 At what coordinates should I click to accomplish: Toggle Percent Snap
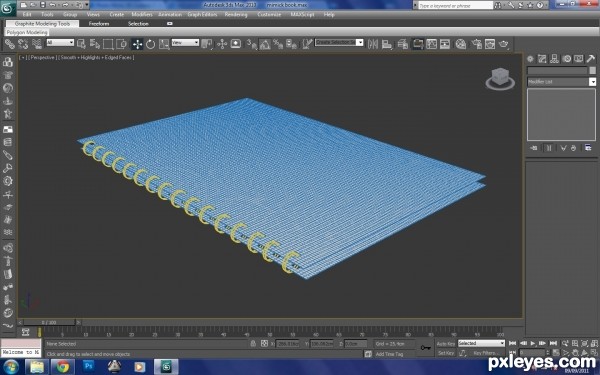click(x=278, y=44)
